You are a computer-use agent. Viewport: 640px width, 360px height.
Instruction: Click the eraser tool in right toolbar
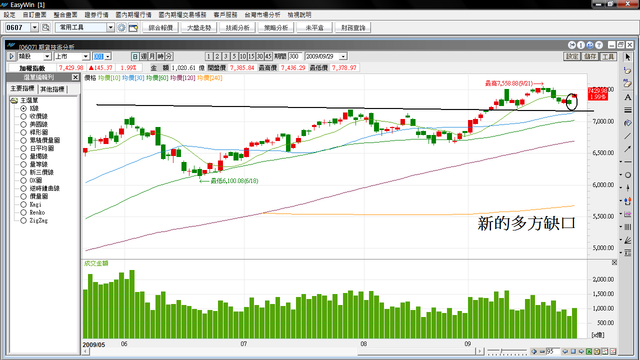[628, 71]
